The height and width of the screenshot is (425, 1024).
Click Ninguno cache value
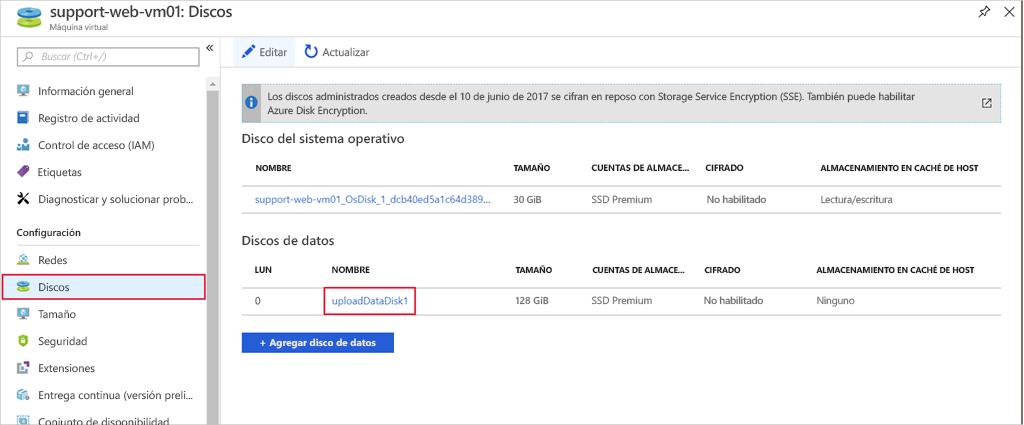coord(835,301)
